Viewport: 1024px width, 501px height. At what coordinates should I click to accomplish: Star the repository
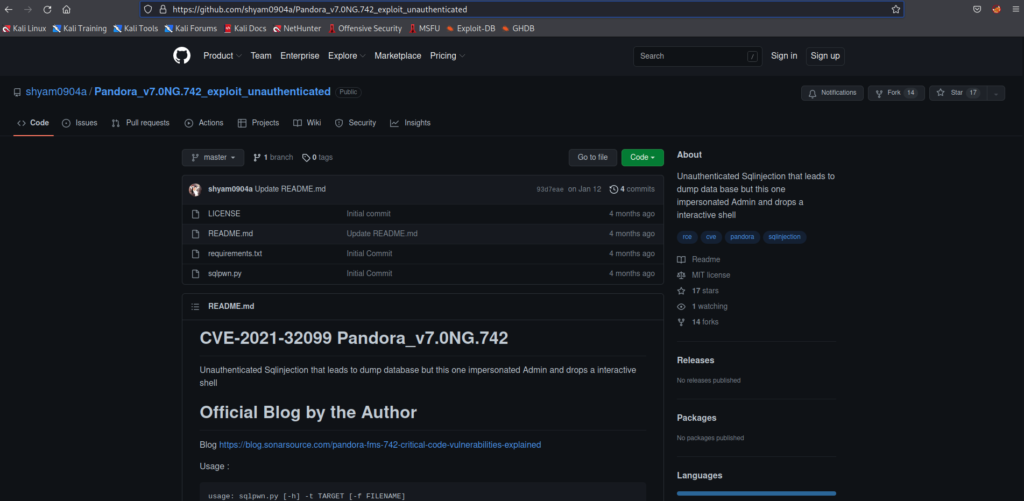point(958,93)
